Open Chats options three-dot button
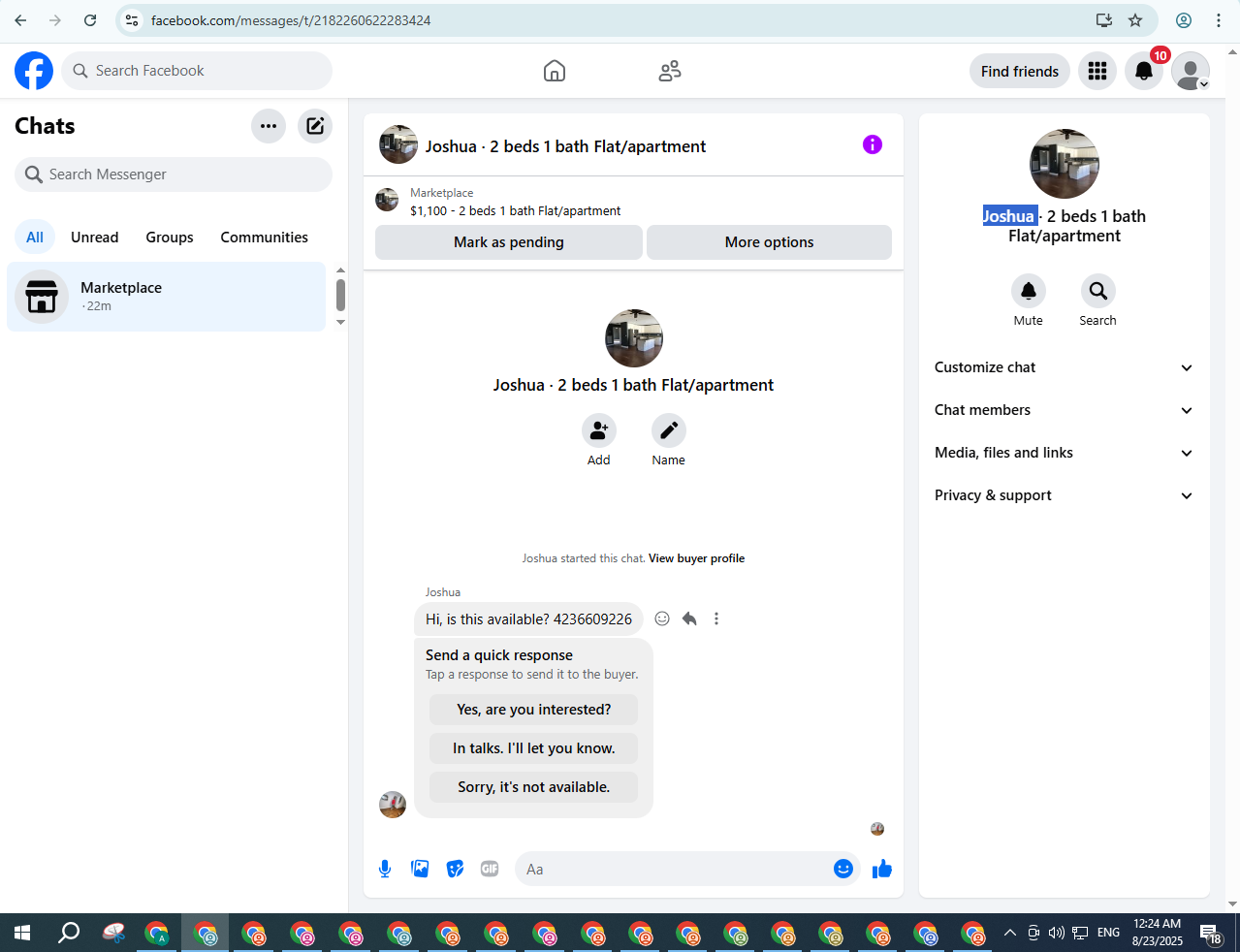The image size is (1240, 952). [x=269, y=126]
